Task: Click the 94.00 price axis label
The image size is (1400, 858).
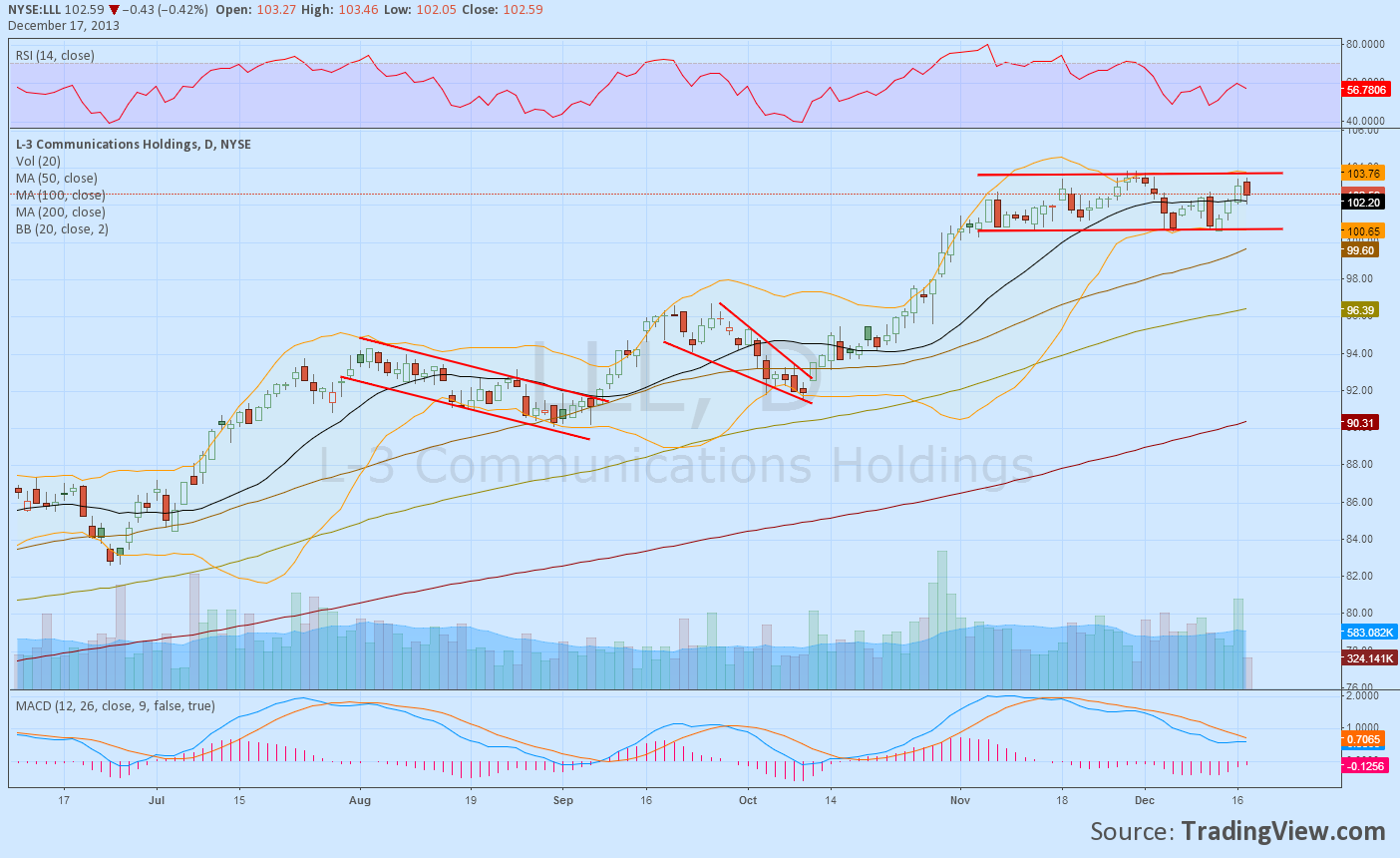Action: [x=1359, y=354]
